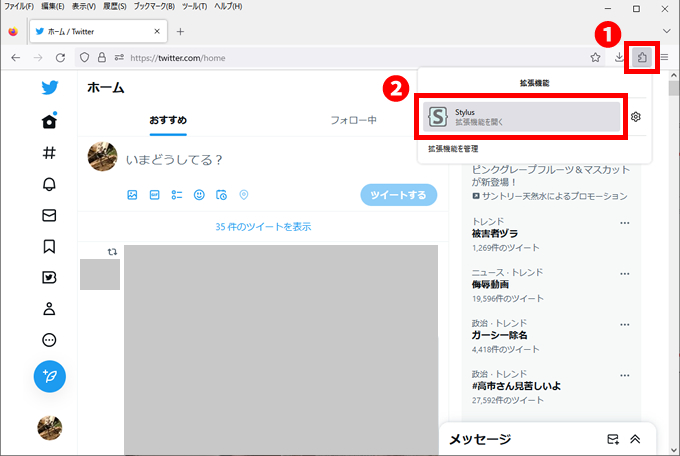680x456 pixels.
Task: Click the profile avatar beside tweet box
Action: tap(102, 156)
